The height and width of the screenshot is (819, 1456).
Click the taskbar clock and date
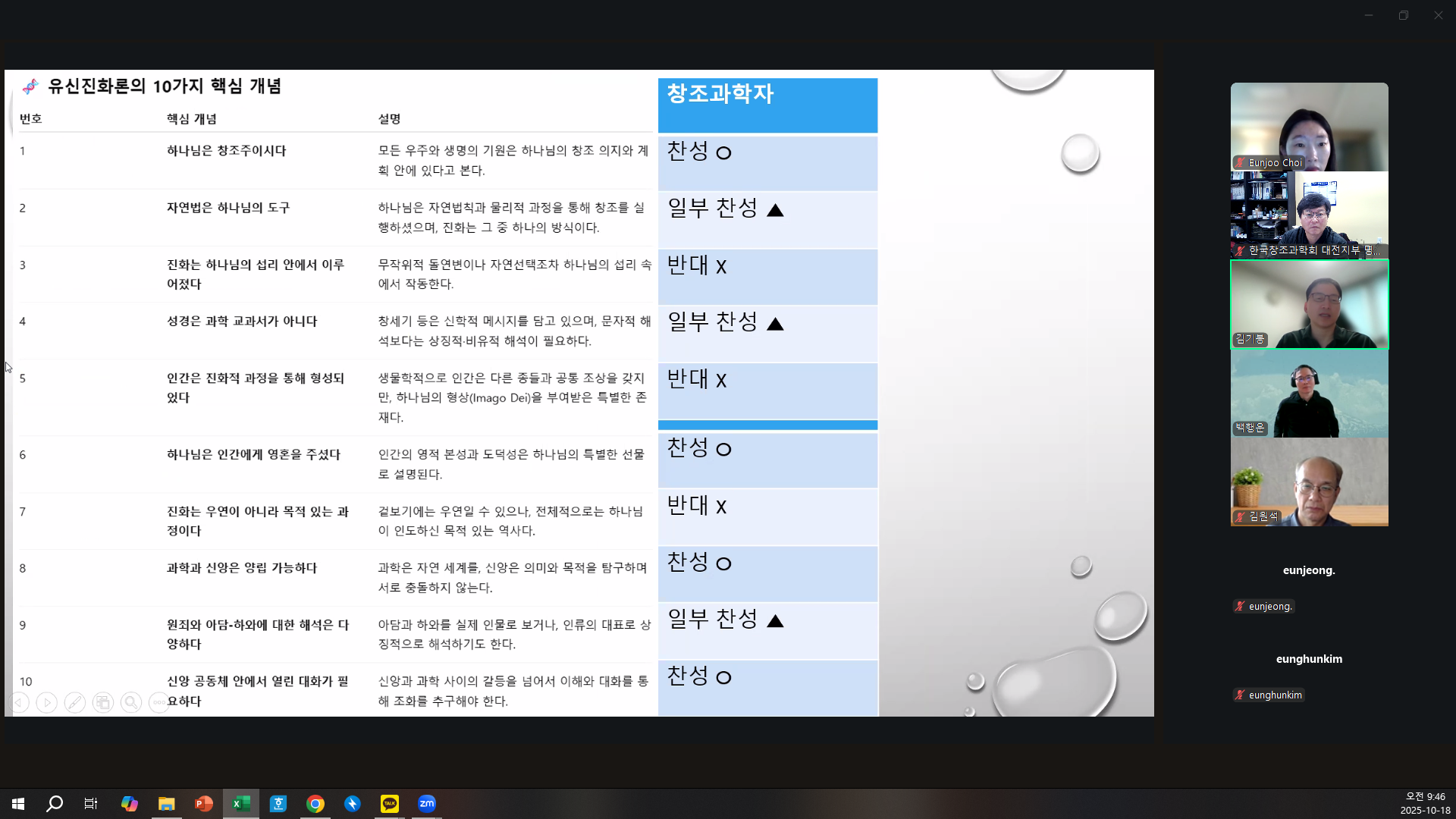click(x=1424, y=804)
